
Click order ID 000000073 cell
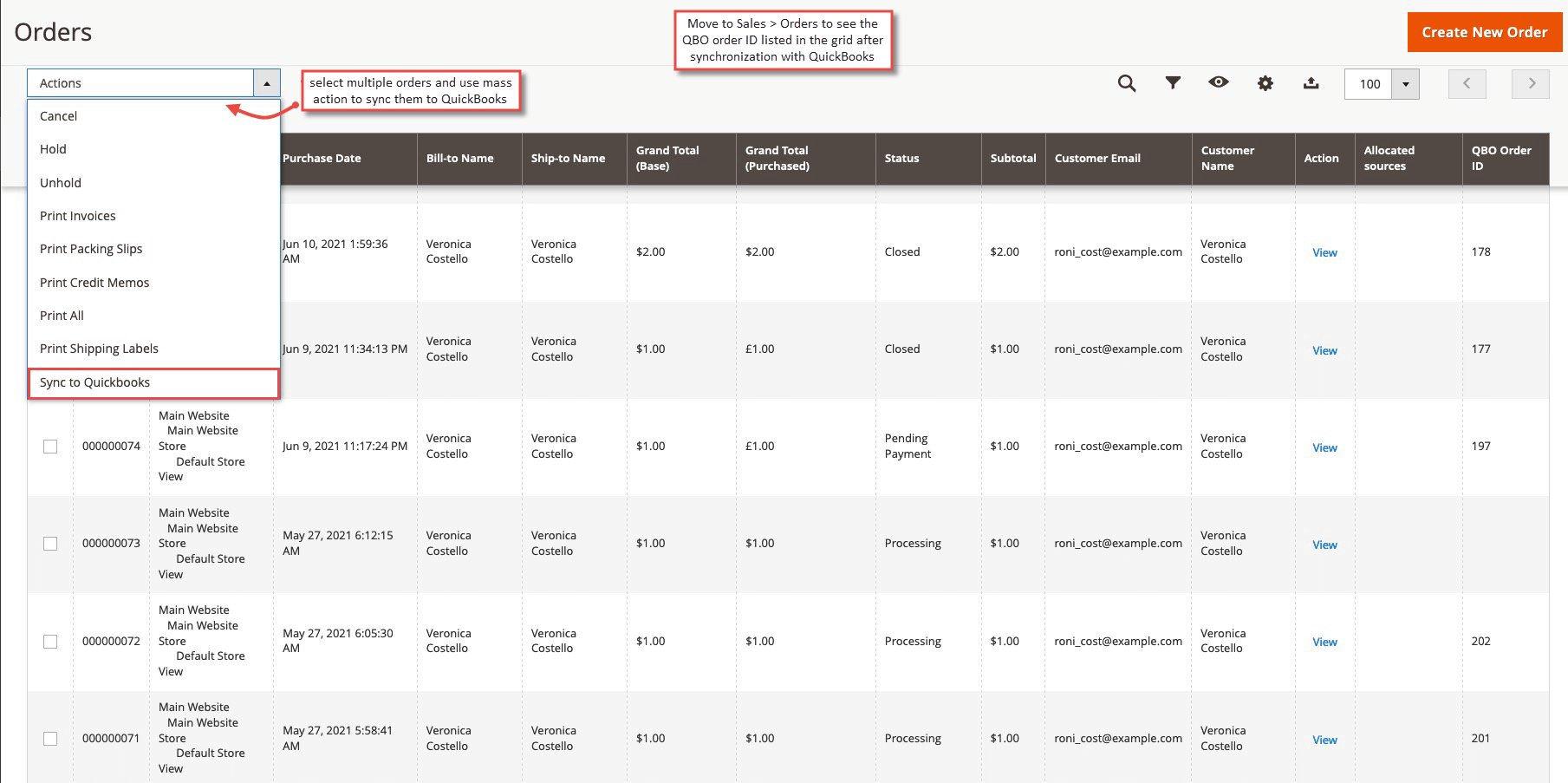tap(111, 544)
